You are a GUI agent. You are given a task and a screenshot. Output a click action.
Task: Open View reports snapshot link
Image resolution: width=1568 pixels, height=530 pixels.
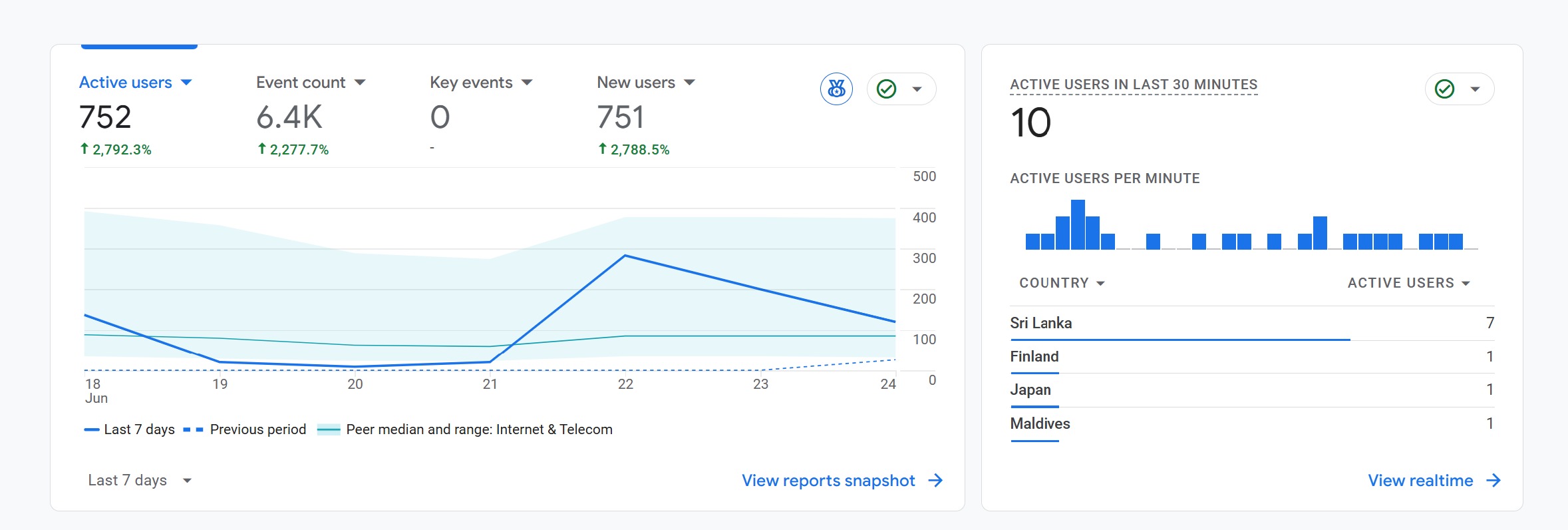(x=828, y=480)
